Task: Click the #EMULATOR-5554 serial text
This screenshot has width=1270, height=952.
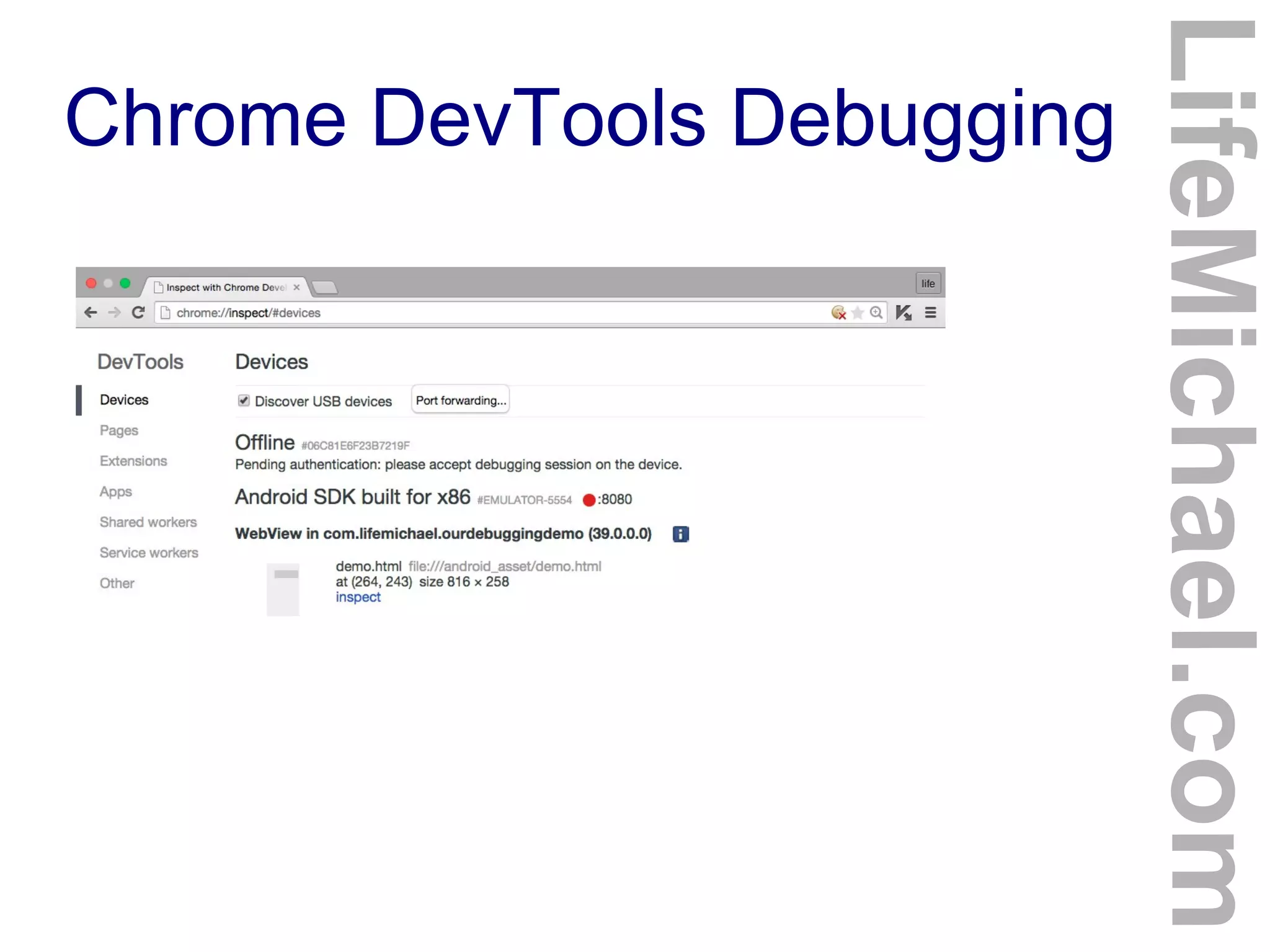Action: 525,500
